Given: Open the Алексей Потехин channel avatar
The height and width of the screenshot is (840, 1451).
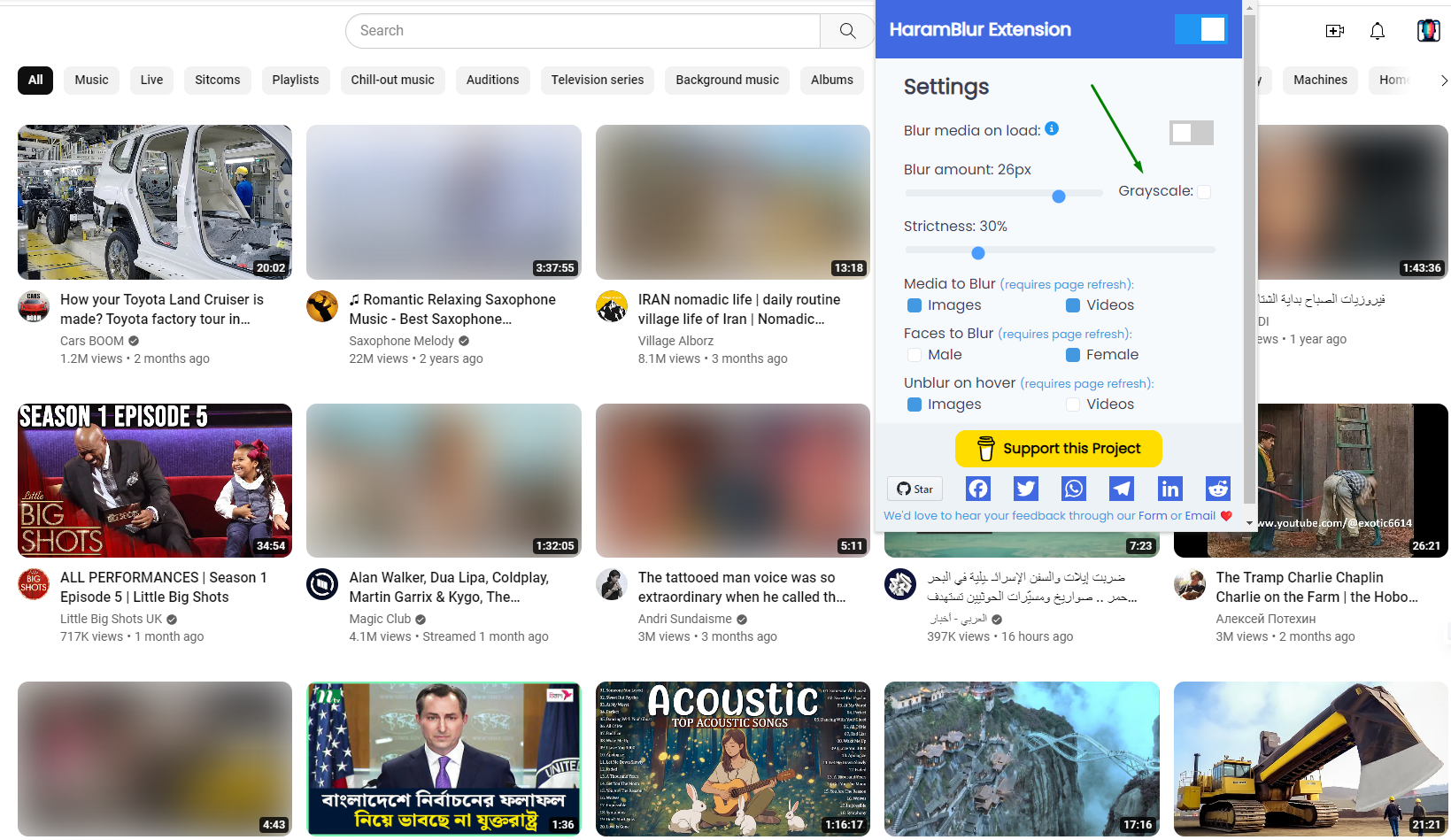Looking at the screenshot, I should 1190,584.
